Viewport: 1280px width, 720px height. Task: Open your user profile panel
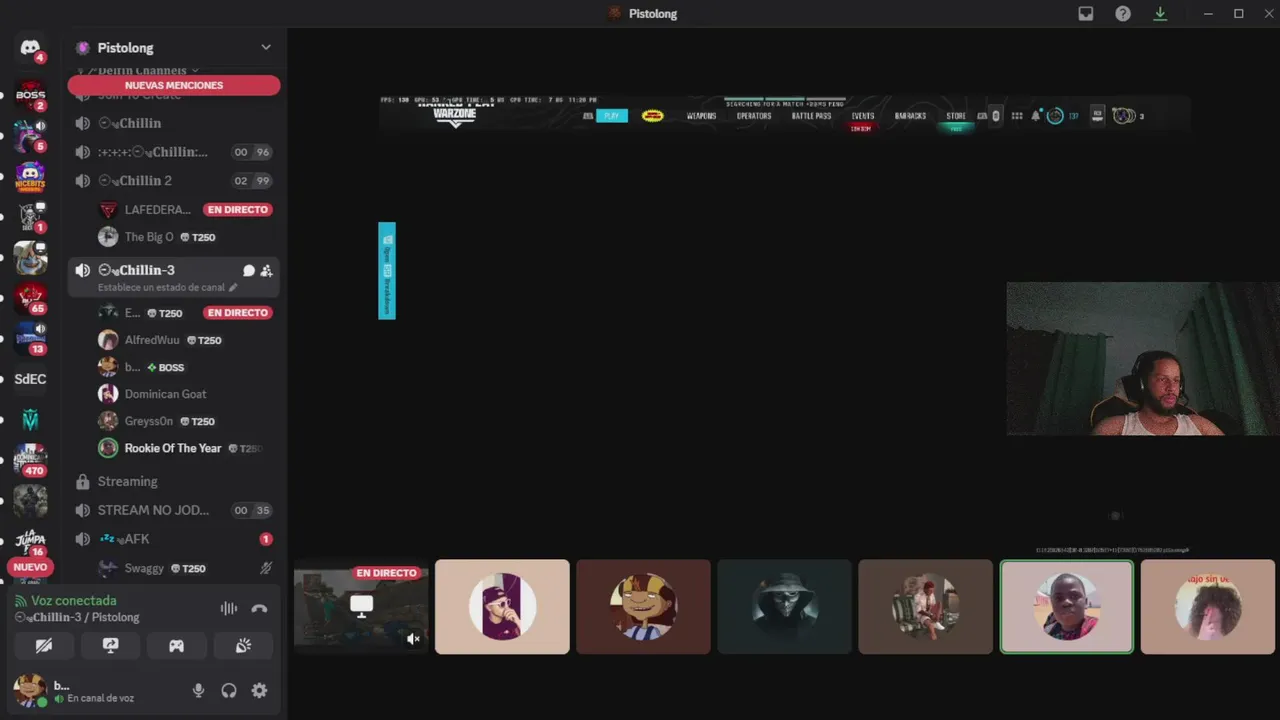(95, 690)
